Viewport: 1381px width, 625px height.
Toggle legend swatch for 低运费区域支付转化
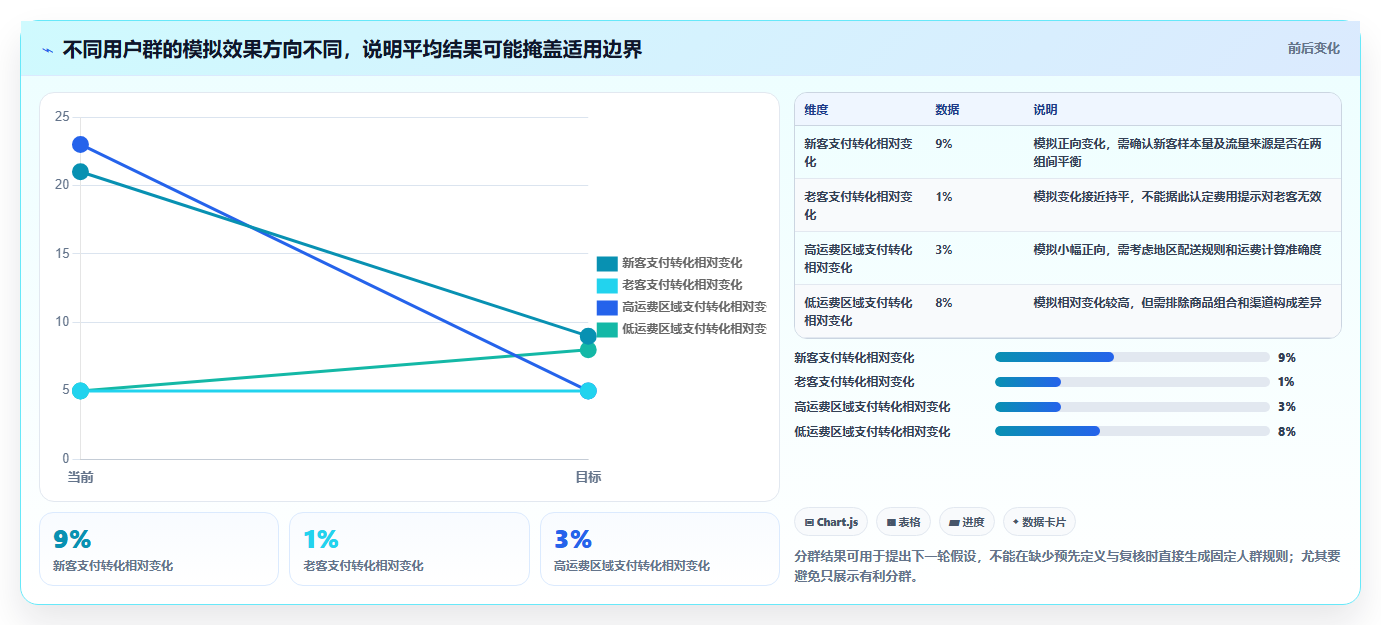(x=607, y=329)
